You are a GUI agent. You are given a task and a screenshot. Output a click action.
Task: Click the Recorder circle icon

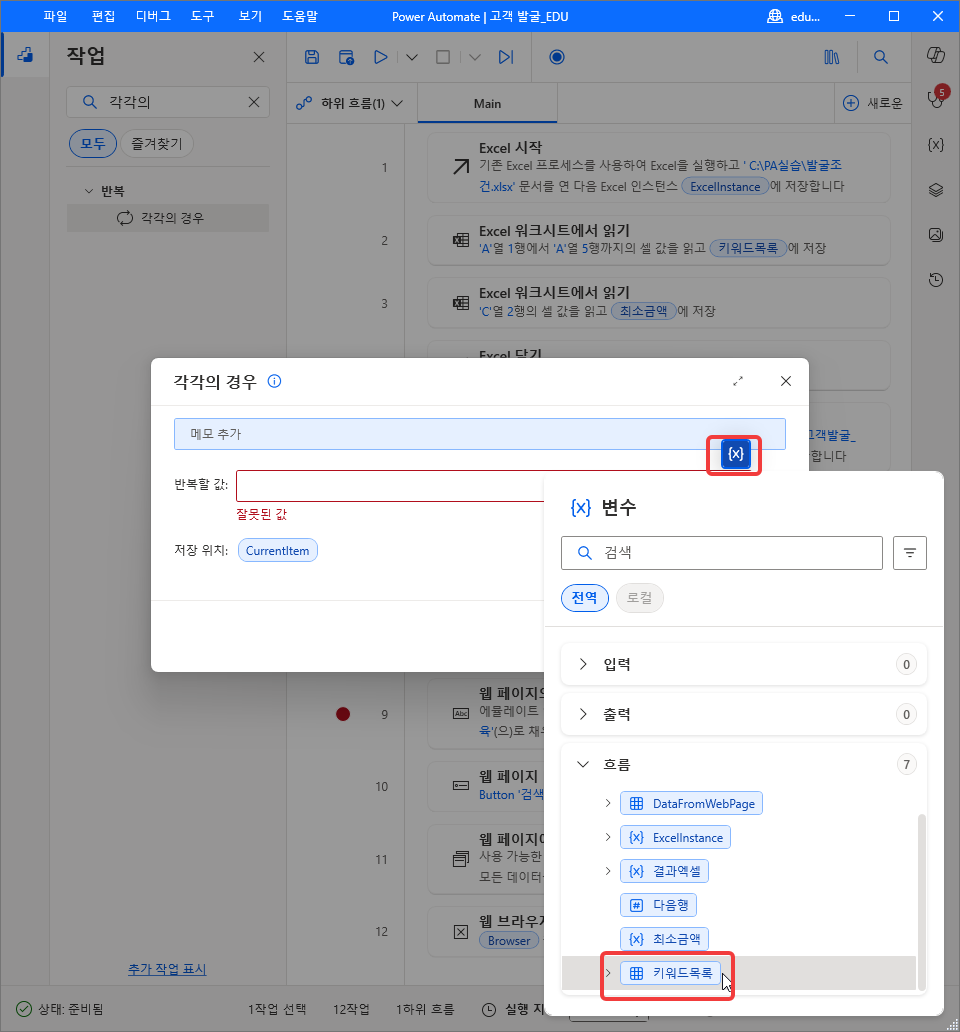557,57
